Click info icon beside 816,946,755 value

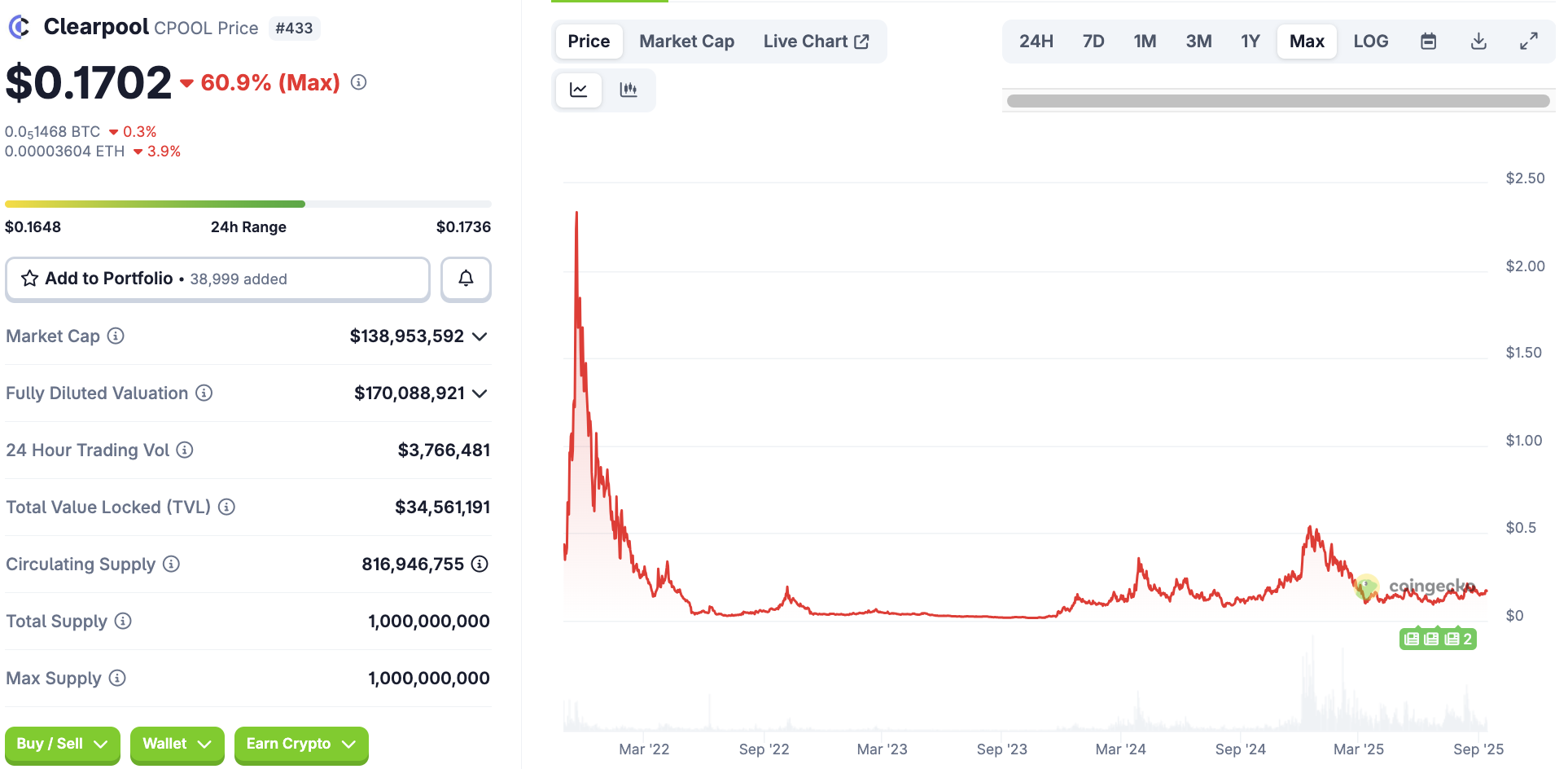(480, 564)
